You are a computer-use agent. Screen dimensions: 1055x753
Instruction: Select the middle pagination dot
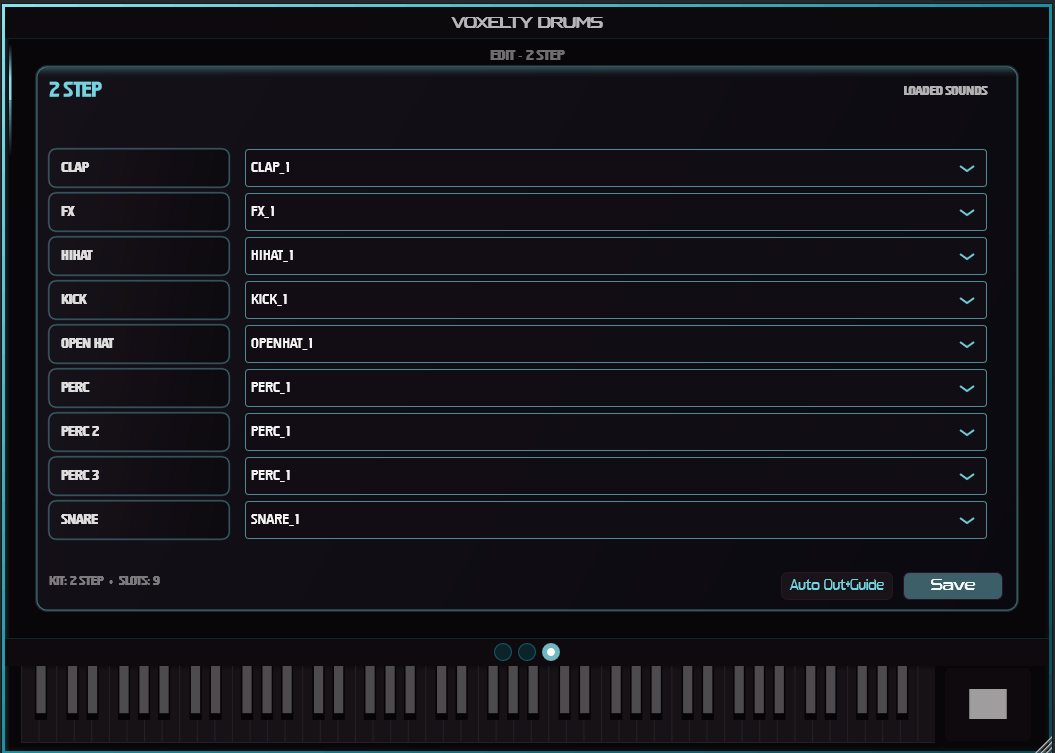click(x=527, y=651)
